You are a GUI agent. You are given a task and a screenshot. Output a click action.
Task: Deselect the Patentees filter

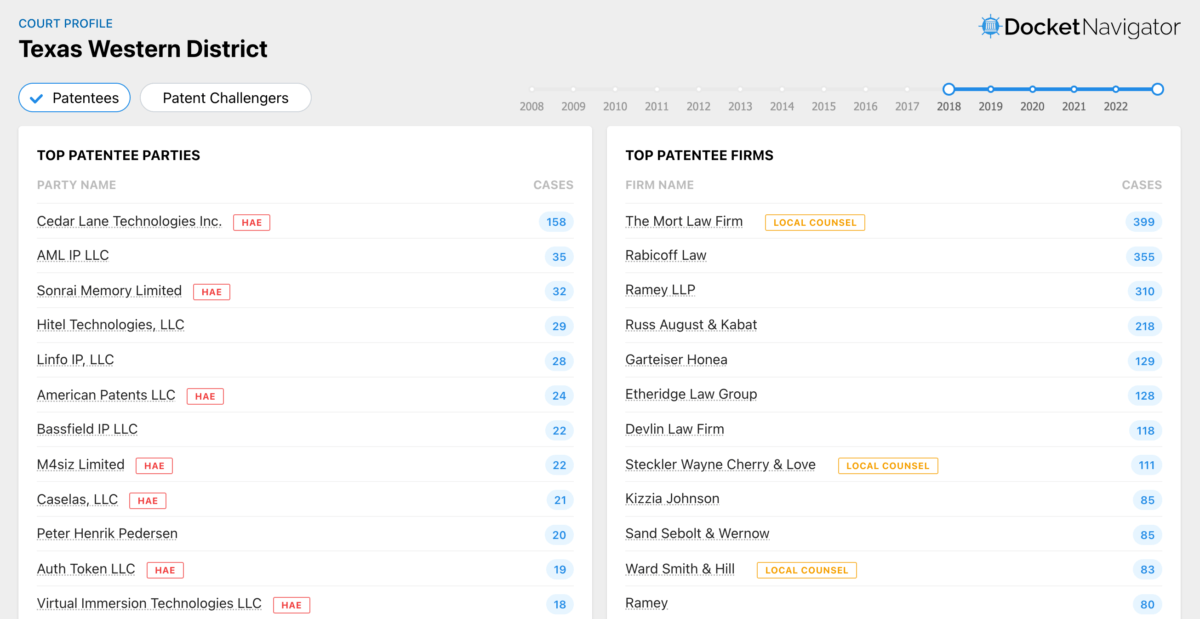point(74,97)
